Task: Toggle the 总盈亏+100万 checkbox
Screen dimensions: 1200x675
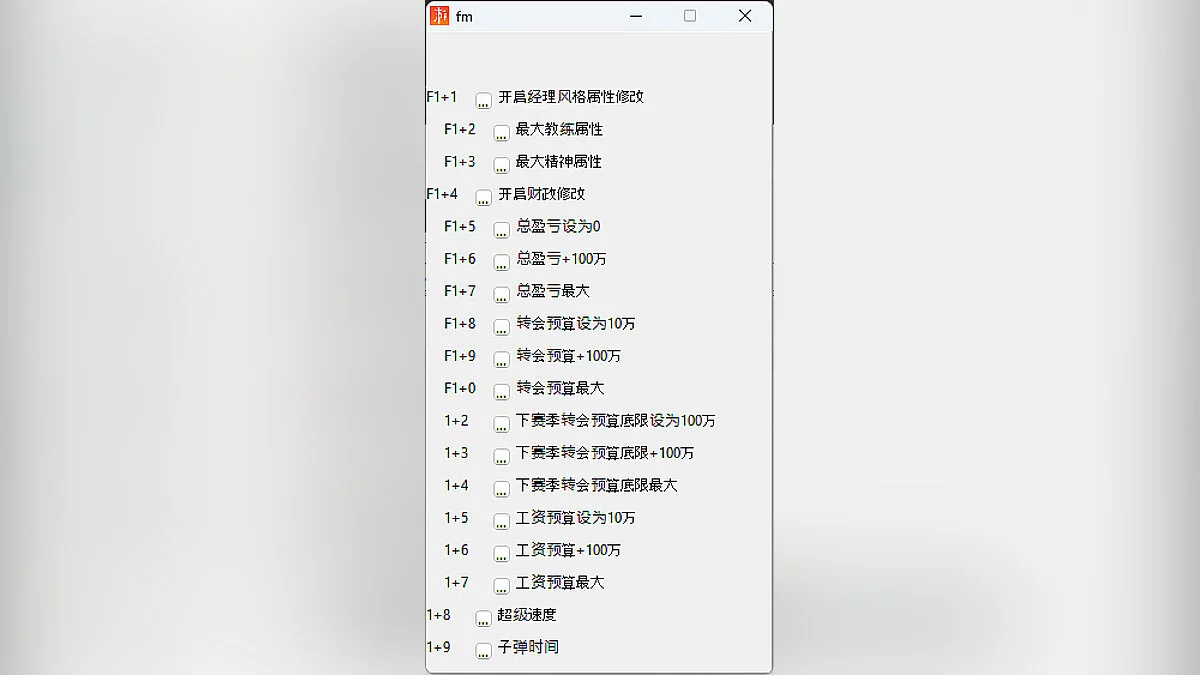Action: [x=502, y=262]
